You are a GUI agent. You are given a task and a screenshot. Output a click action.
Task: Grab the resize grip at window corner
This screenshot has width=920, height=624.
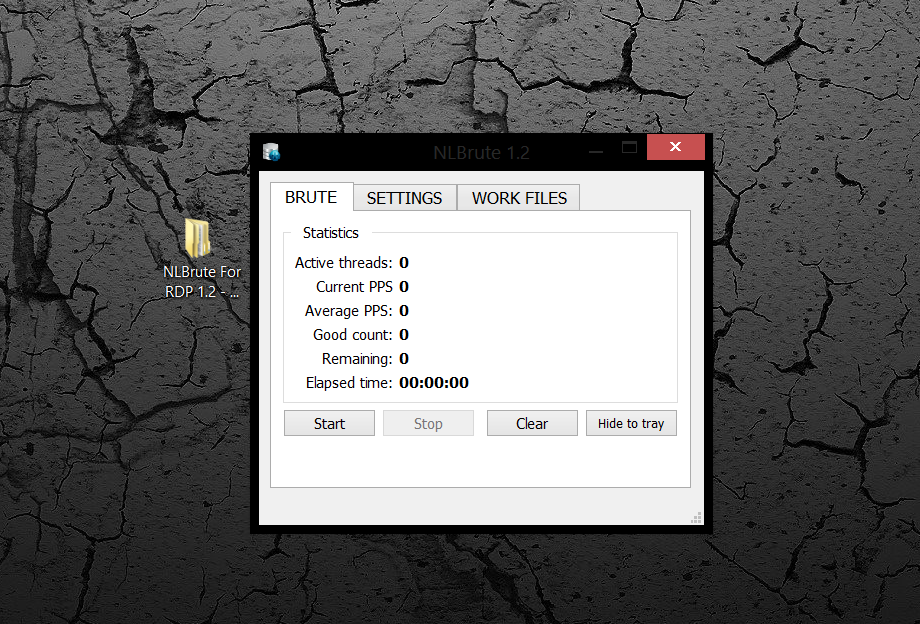tap(696, 518)
